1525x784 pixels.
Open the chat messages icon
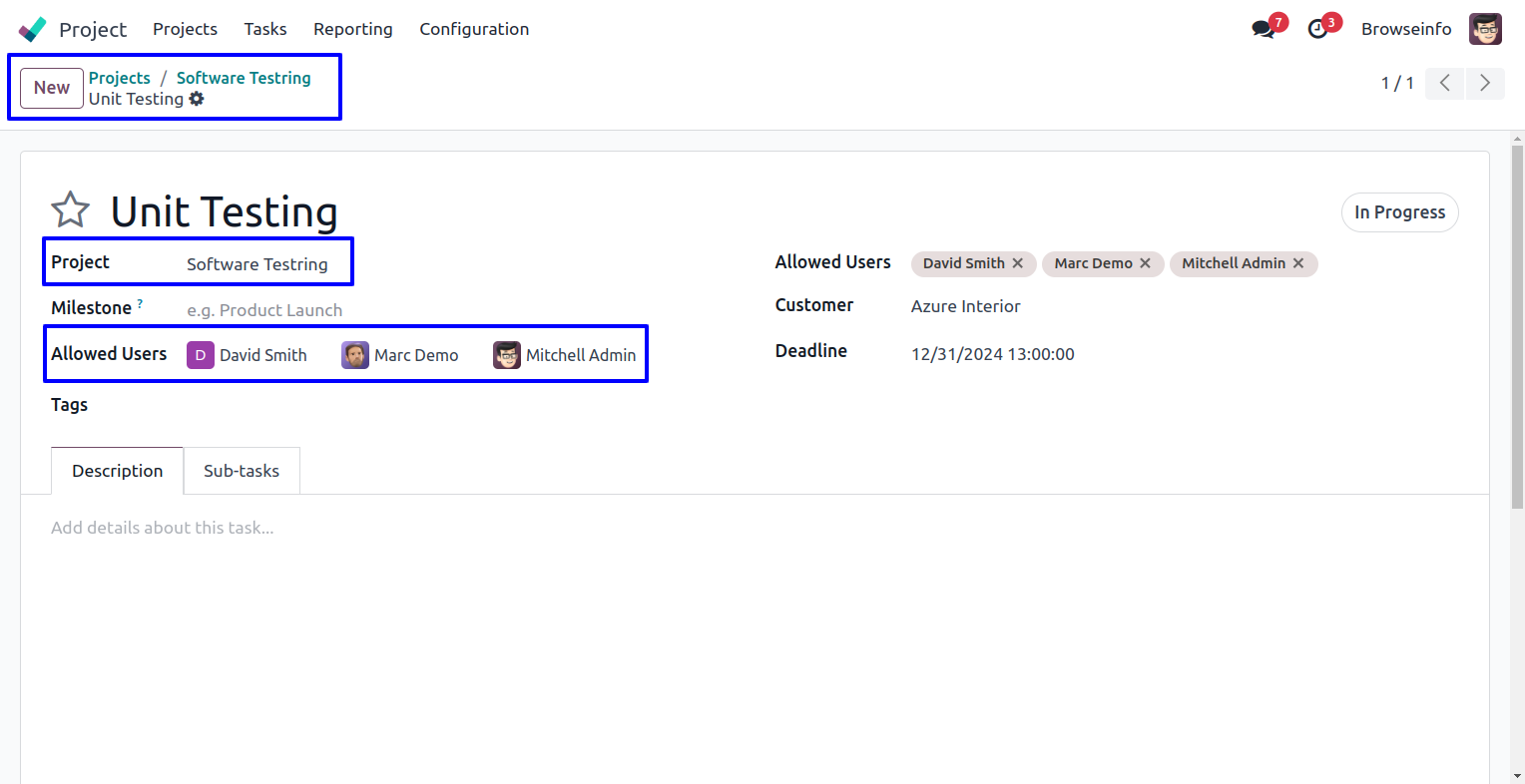point(1264,29)
